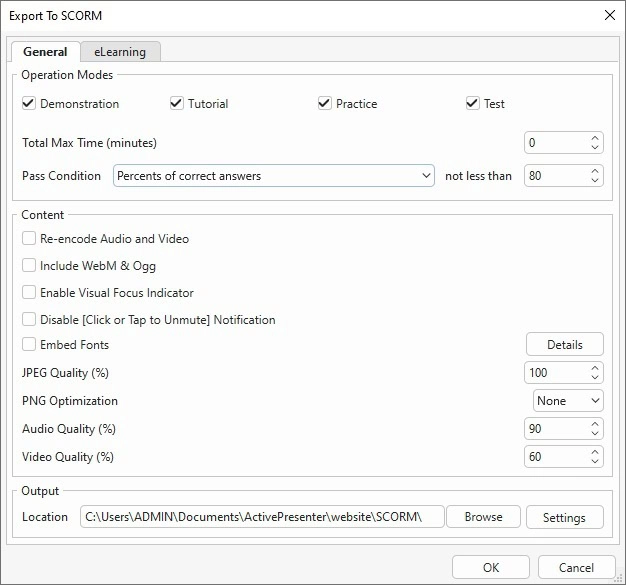The width and height of the screenshot is (626, 585).
Task: Increase Total Max Time with up arrow
Action: click(x=595, y=138)
